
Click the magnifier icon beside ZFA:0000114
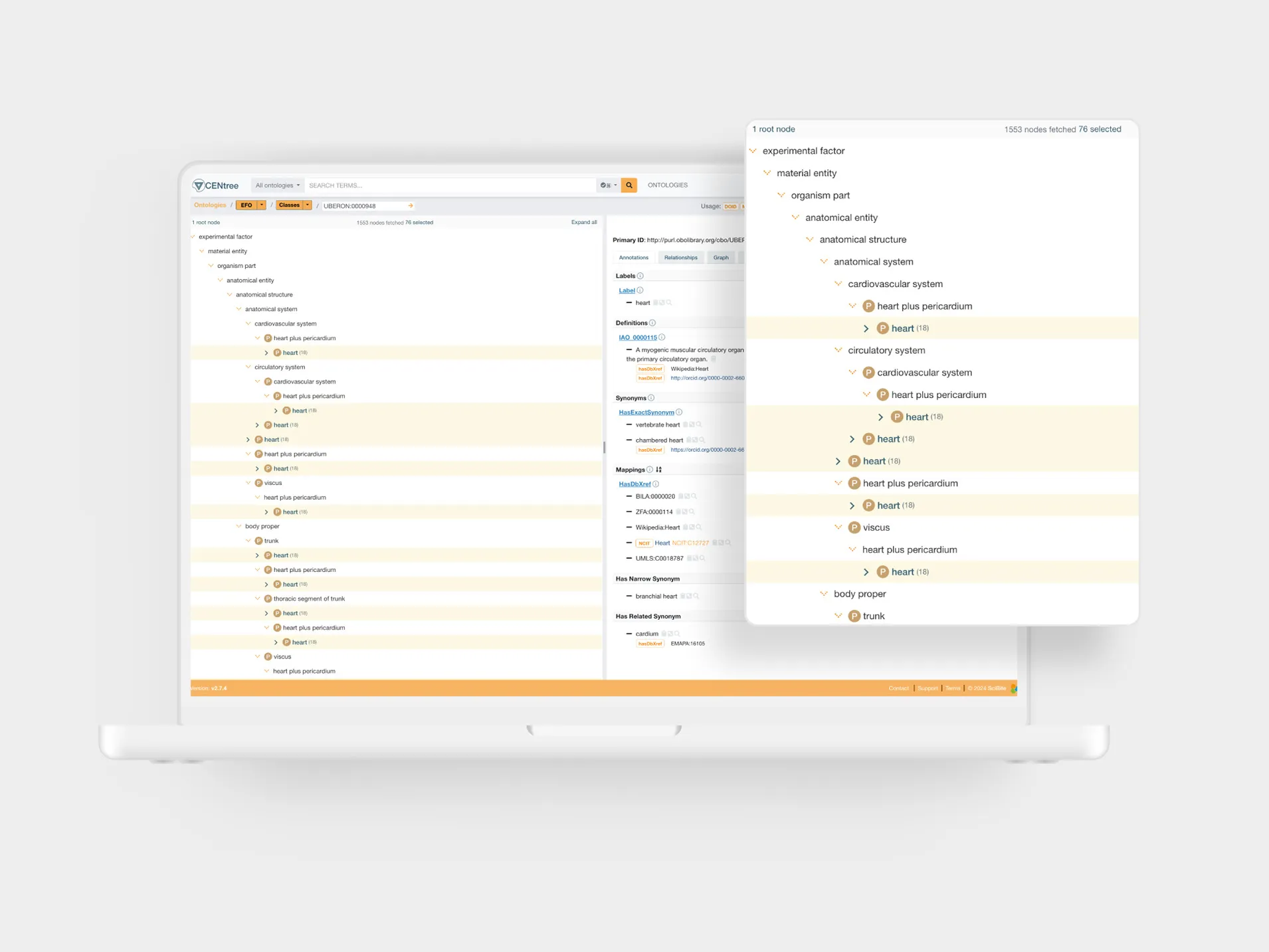(692, 512)
